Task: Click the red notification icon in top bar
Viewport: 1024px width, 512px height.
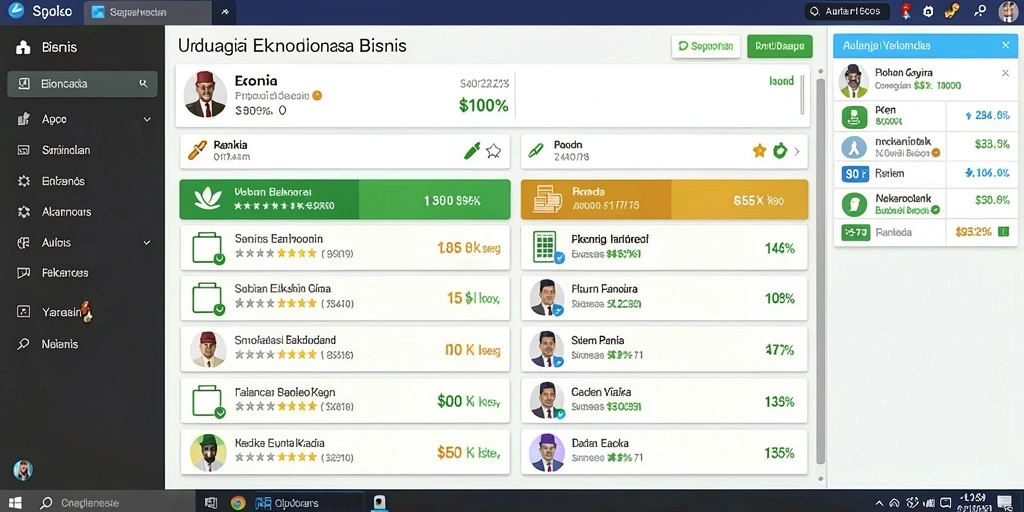Action: pos(906,11)
